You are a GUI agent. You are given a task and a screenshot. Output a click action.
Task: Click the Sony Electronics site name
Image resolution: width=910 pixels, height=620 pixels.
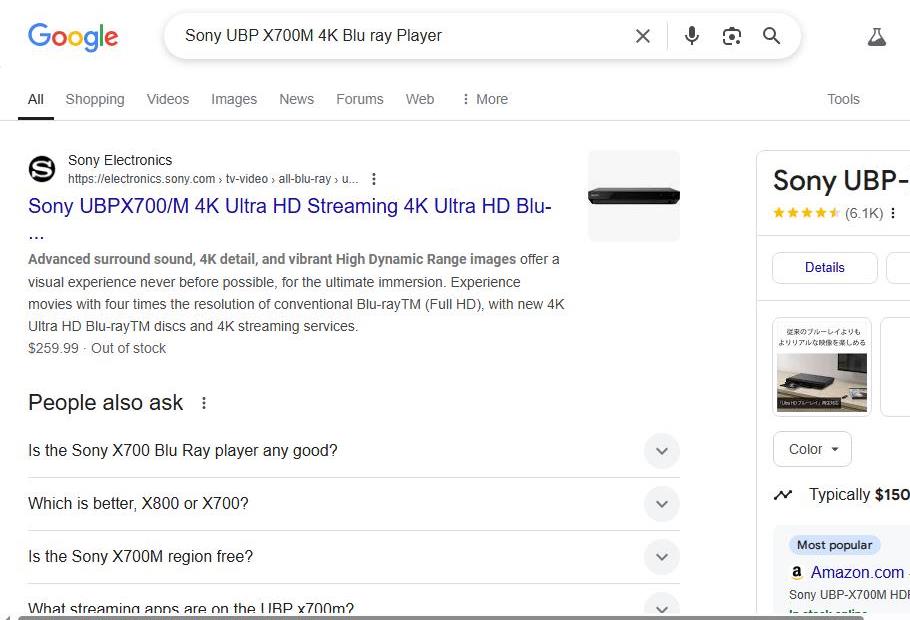[x=120, y=160]
